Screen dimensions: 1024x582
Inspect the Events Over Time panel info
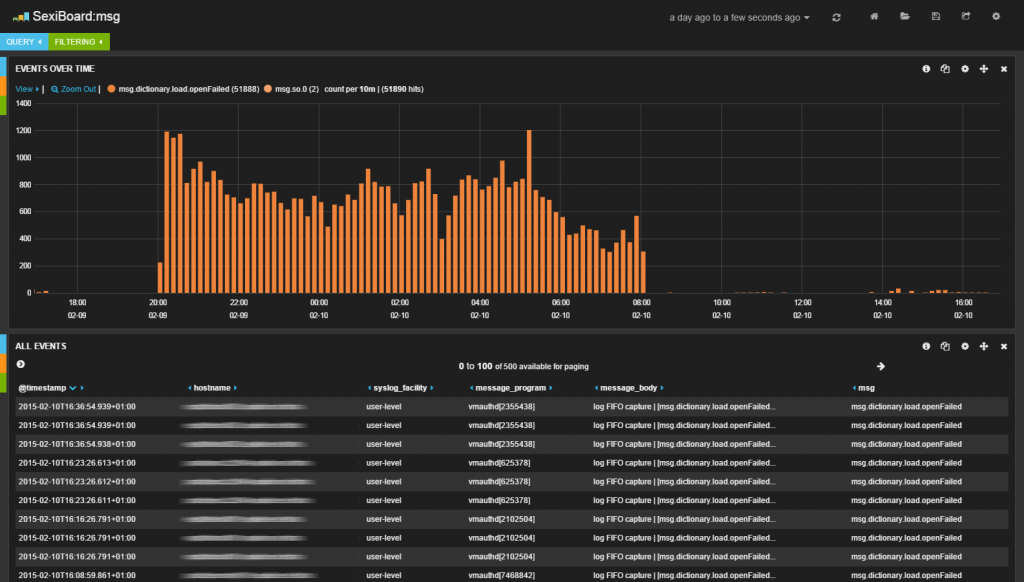pos(926,69)
